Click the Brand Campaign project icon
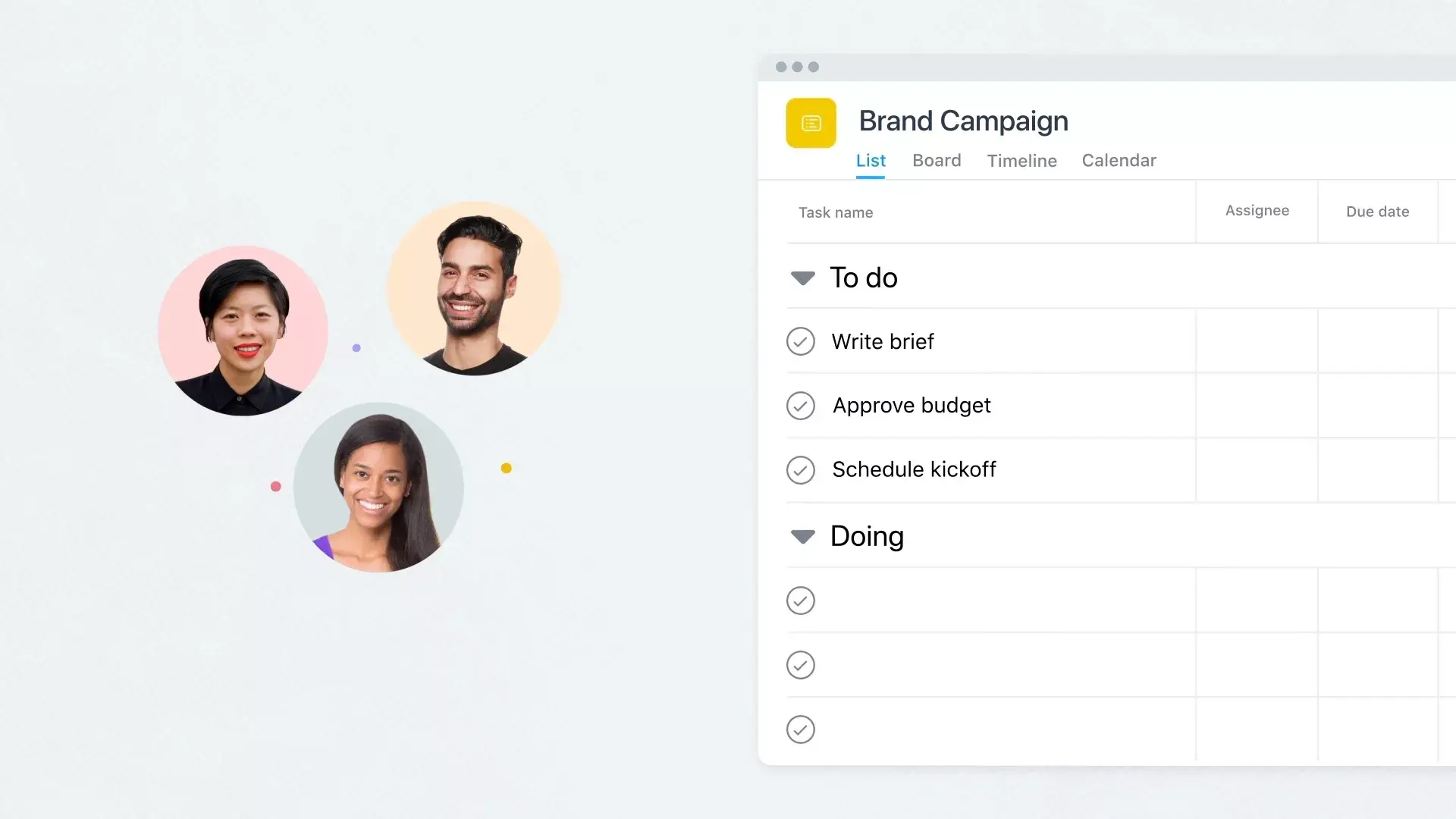The image size is (1456, 819). [811, 121]
